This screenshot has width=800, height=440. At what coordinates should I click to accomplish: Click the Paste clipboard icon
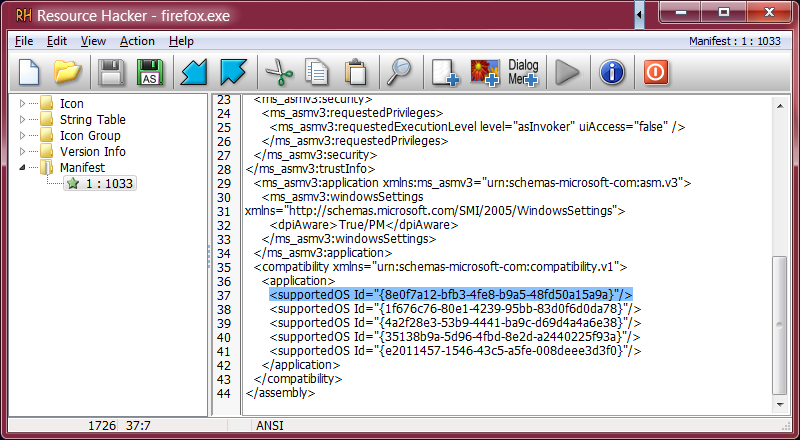coord(356,71)
